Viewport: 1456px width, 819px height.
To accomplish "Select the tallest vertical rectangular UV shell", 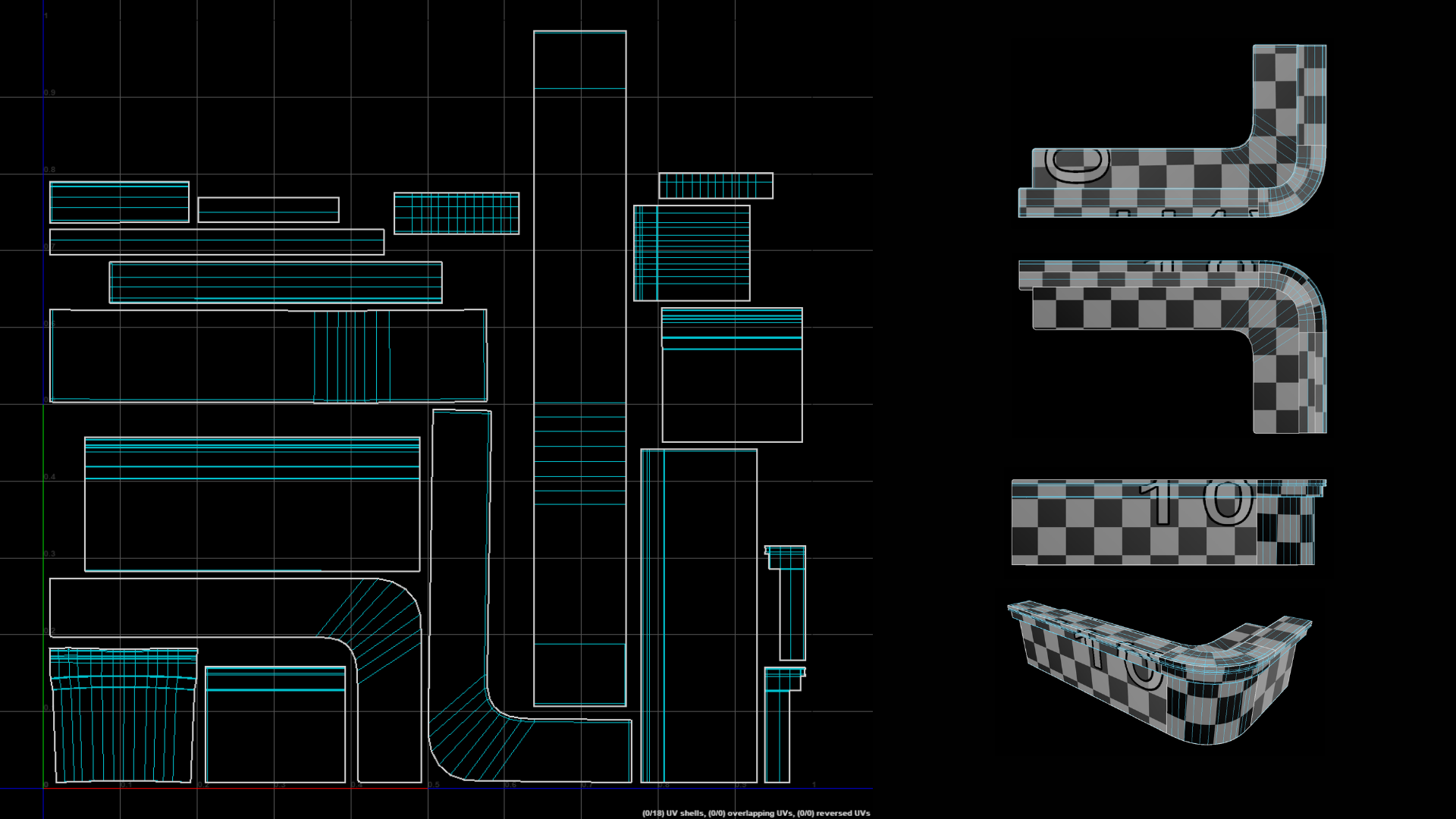I will [580, 369].
